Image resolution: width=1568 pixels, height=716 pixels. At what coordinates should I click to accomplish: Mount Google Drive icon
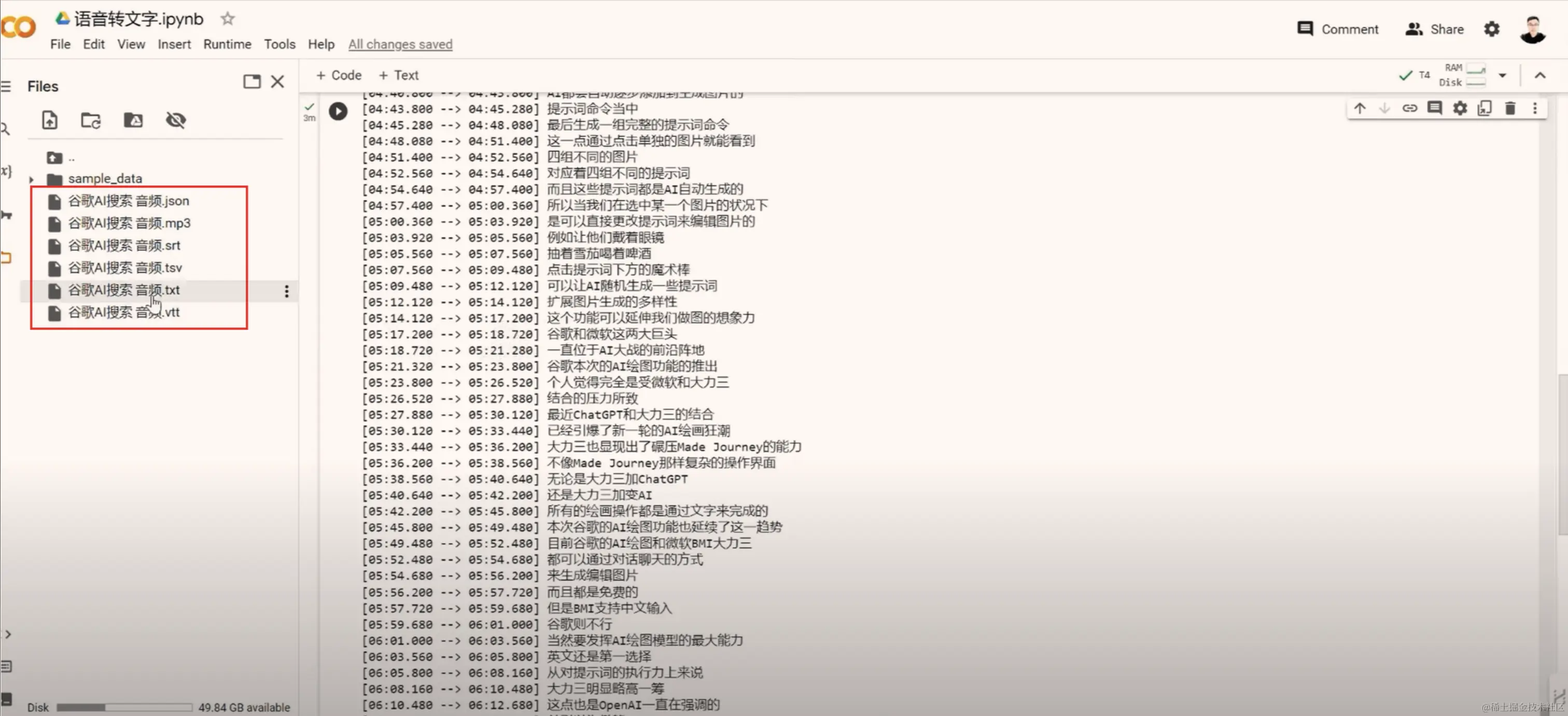click(133, 120)
